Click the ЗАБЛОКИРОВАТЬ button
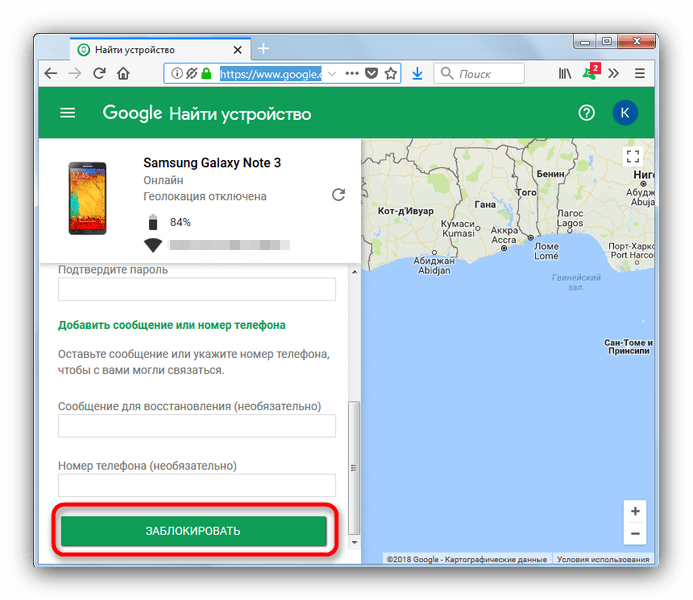This screenshot has width=693, height=600. 194,531
